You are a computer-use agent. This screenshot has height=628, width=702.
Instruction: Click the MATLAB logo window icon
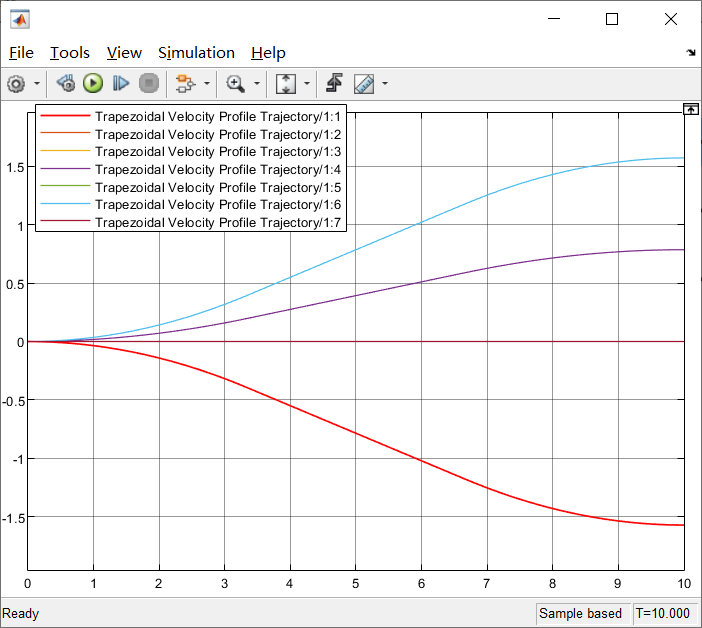20,19
